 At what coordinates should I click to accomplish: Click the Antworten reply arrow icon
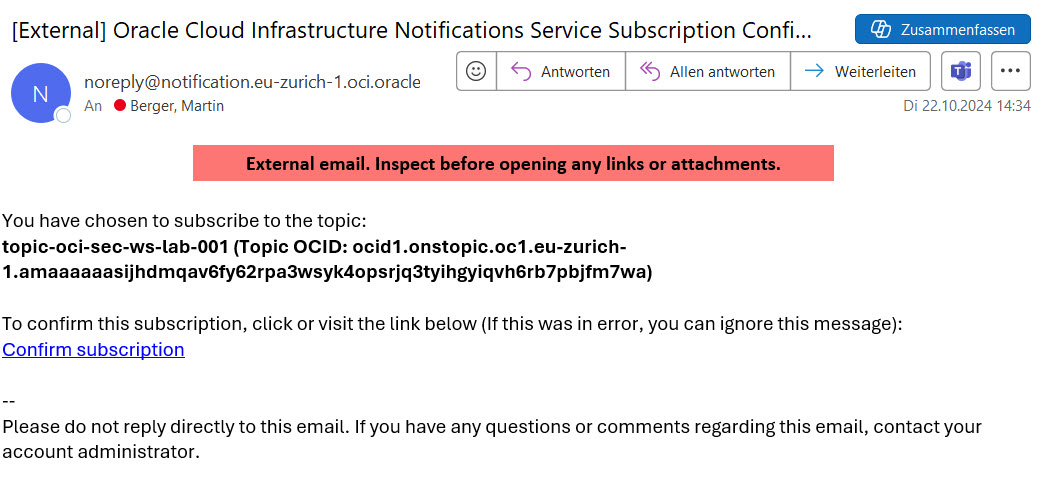pyautogui.click(x=521, y=71)
